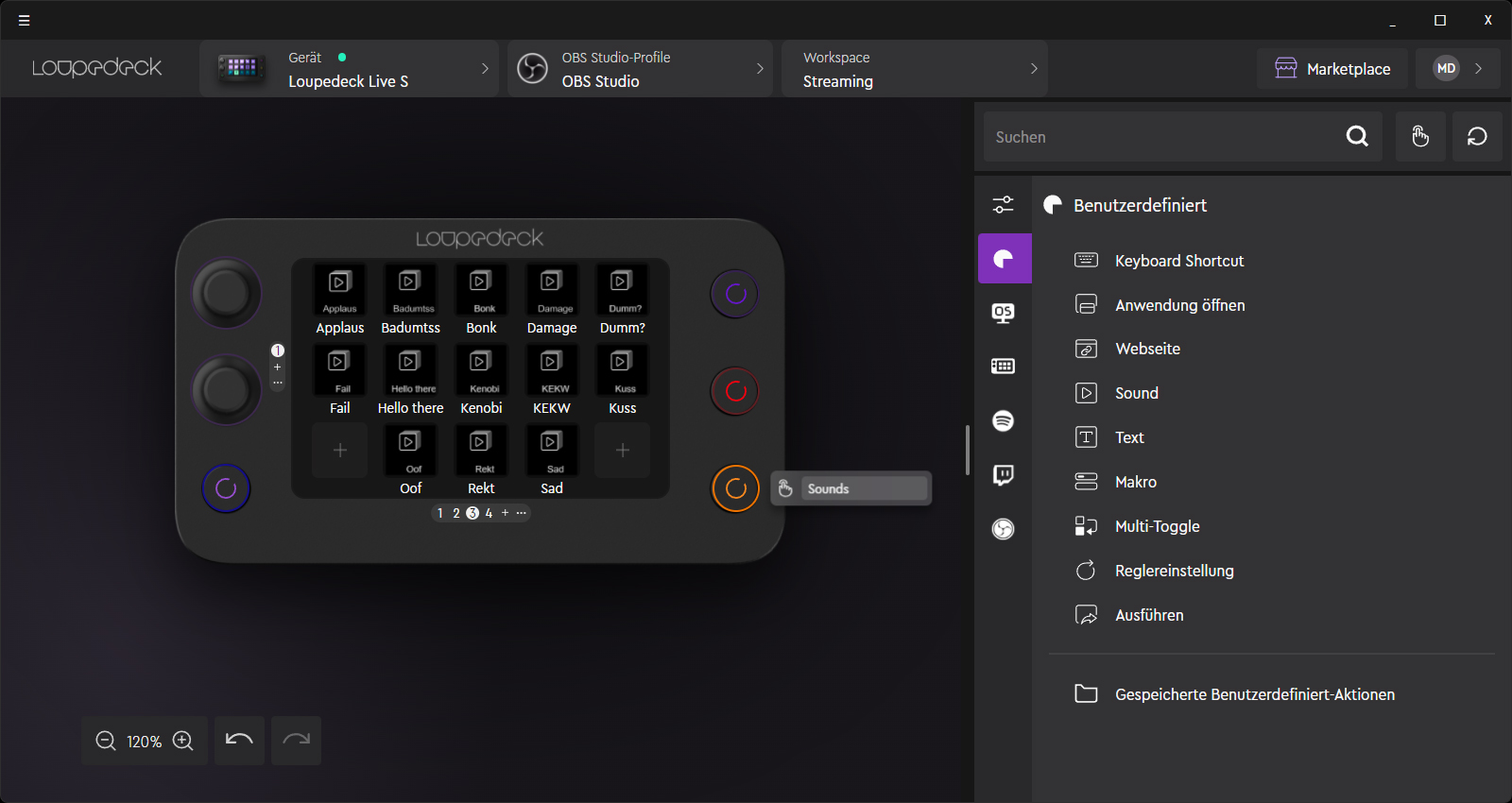Toggle the touch-hand icon beside search
The image size is (1512, 803).
1420,137
